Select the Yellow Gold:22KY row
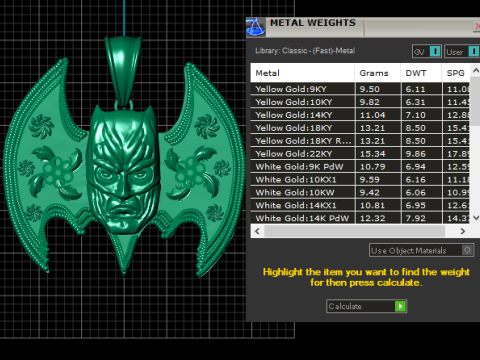480x360 pixels. (360, 154)
